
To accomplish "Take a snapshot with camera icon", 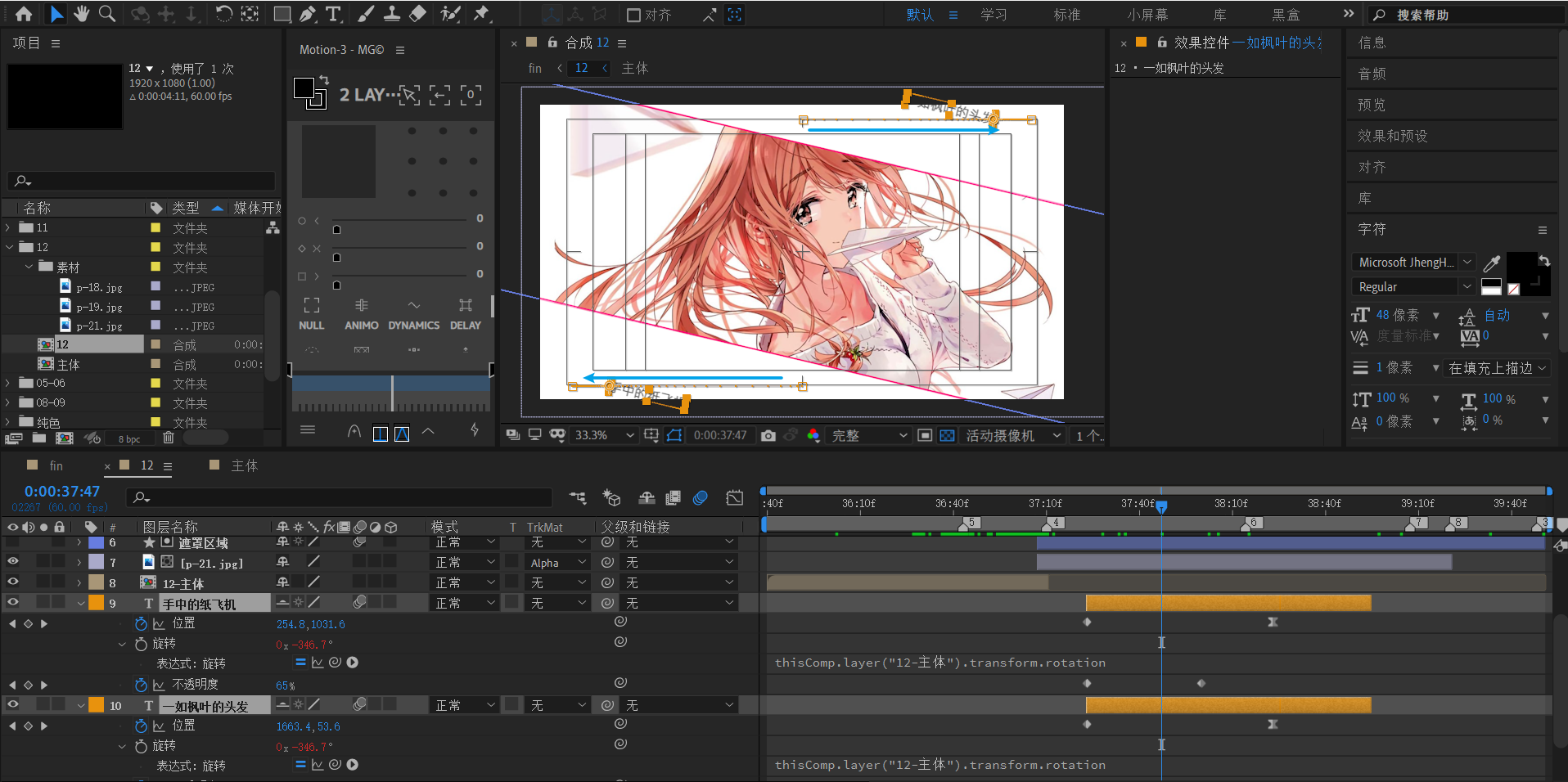I will 768,436.
